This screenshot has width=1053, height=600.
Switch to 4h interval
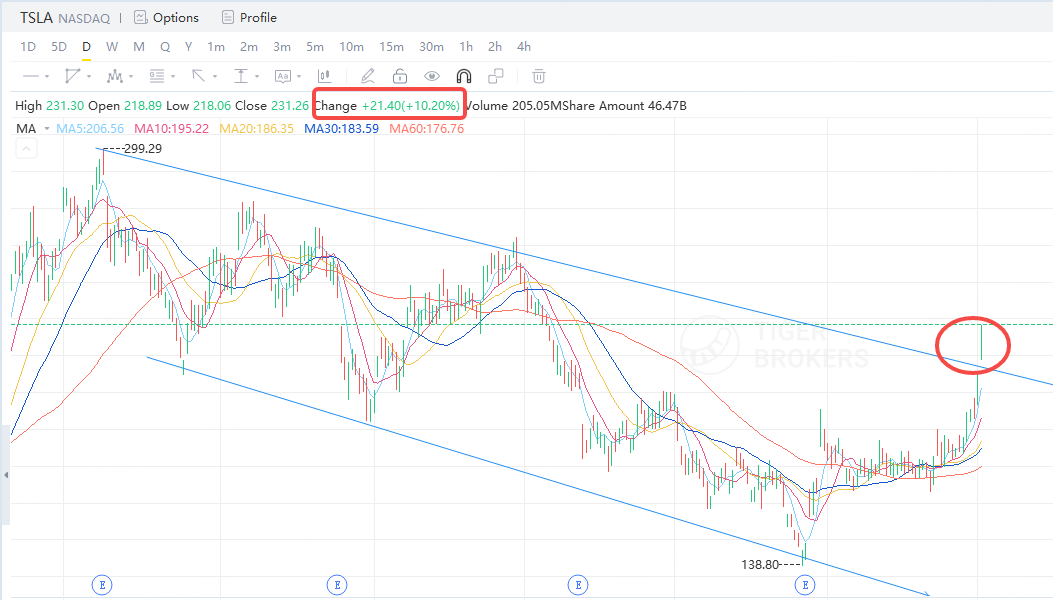click(x=524, y=46)
